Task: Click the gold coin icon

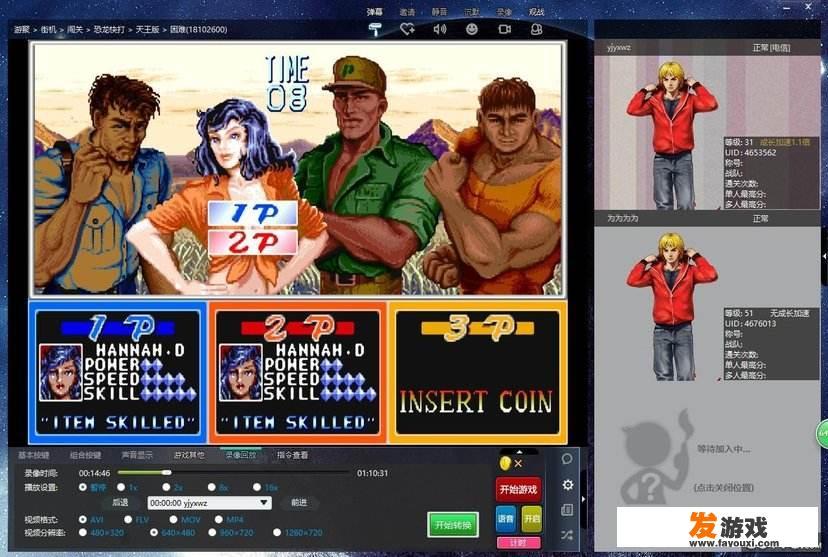Action: pos(505,464)
